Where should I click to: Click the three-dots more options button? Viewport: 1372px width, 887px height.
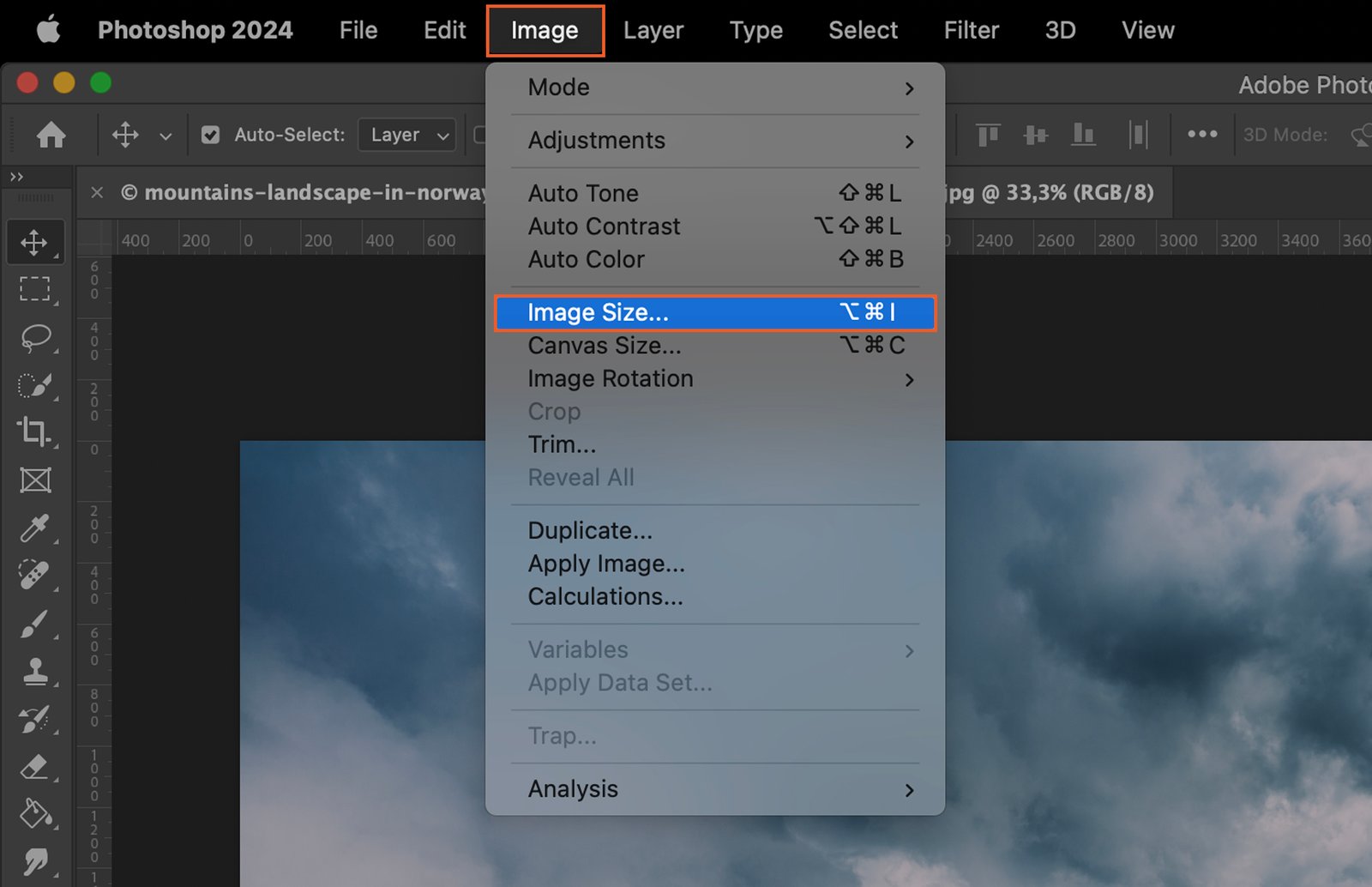click(x=1202, y=135)
